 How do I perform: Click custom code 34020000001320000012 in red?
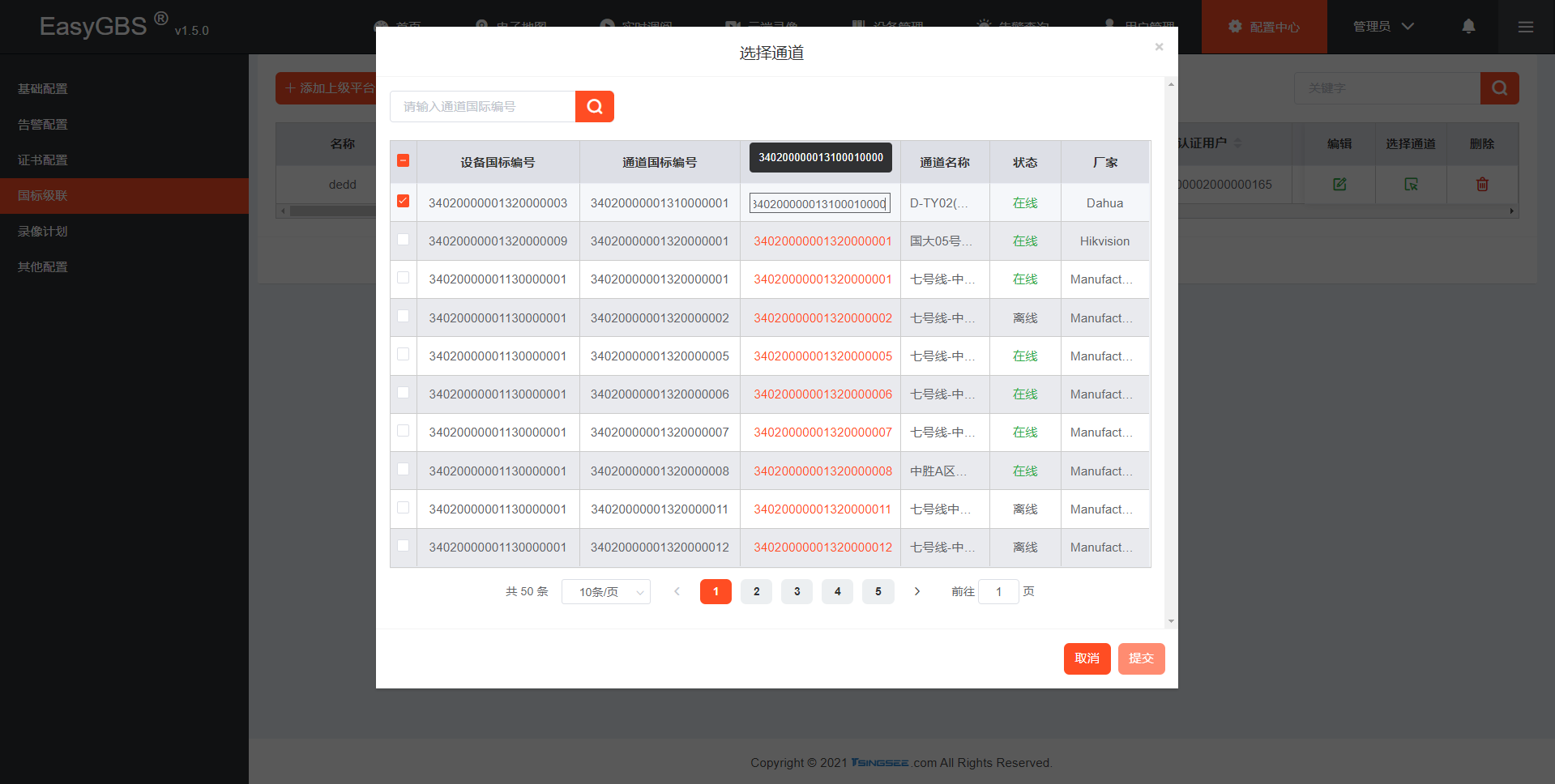pos(823,548)
